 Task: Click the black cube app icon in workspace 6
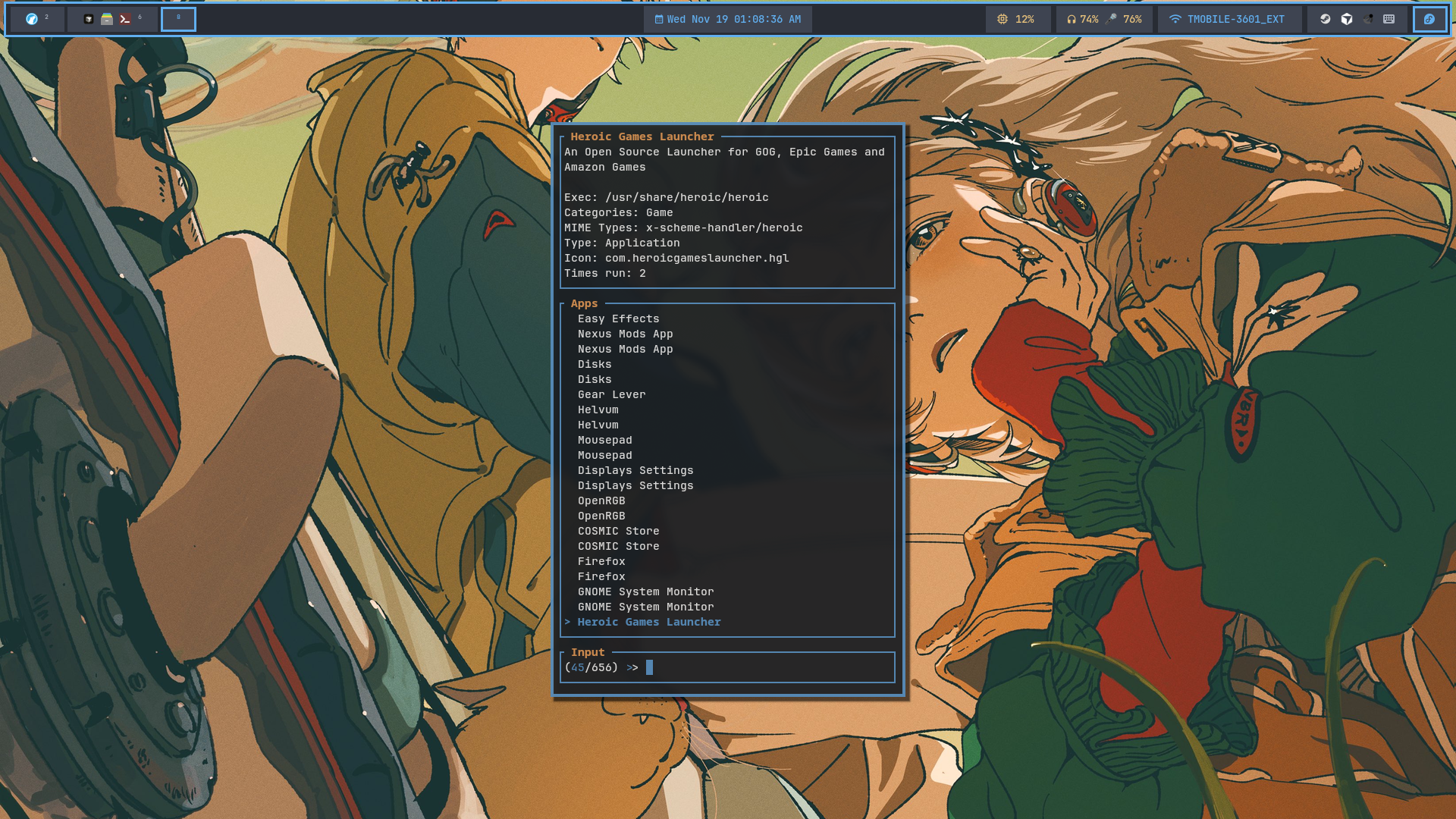(89, 19)
